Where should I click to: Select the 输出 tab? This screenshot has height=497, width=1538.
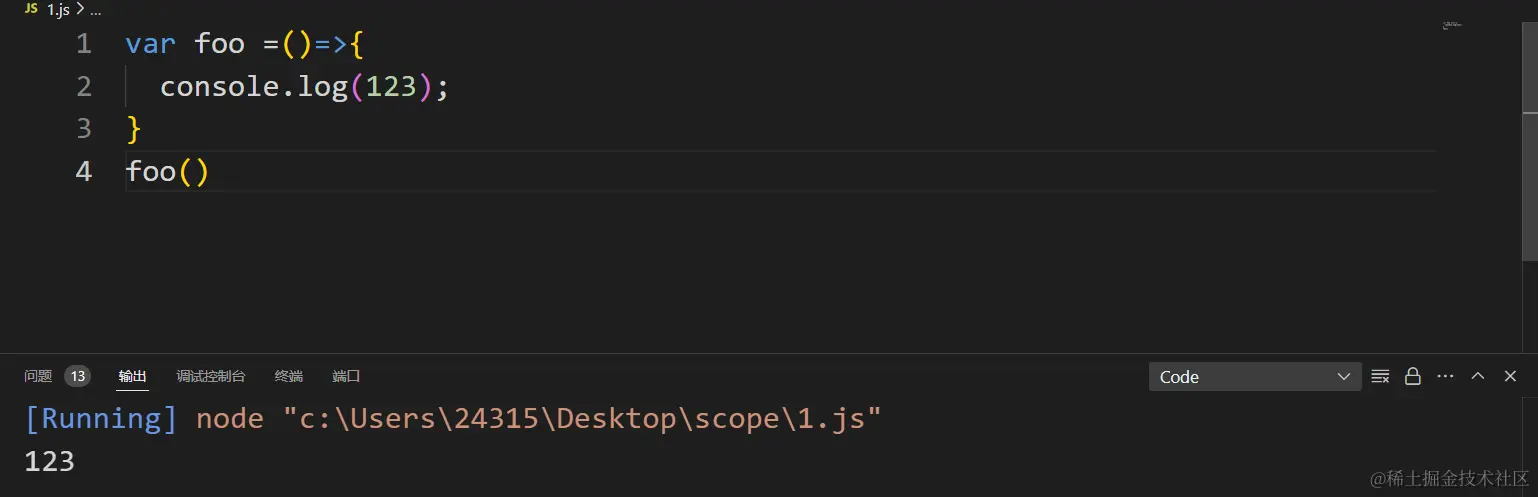point(132,377)
